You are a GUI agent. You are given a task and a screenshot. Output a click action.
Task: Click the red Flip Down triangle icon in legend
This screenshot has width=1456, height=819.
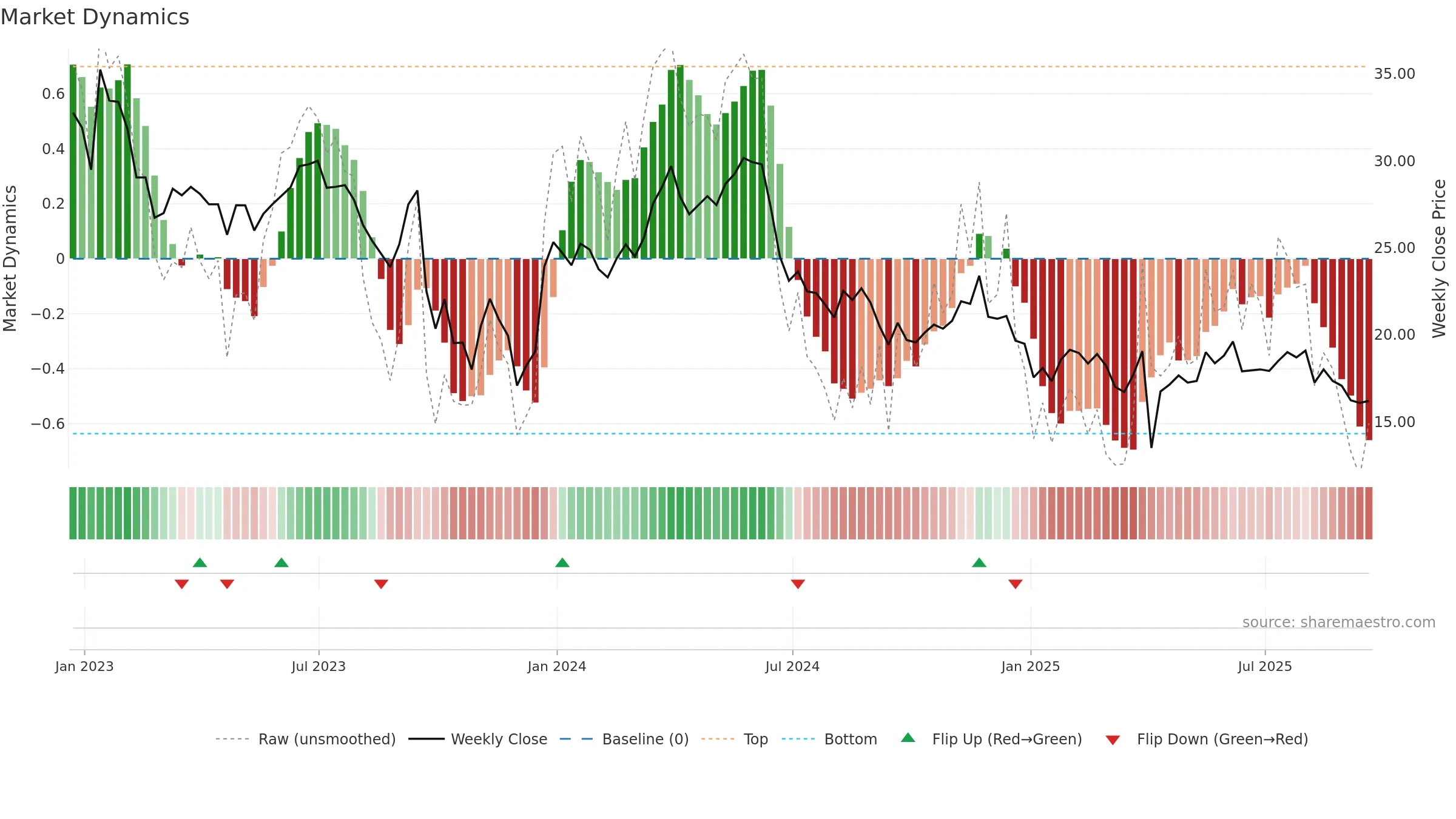click(1113, 740)
